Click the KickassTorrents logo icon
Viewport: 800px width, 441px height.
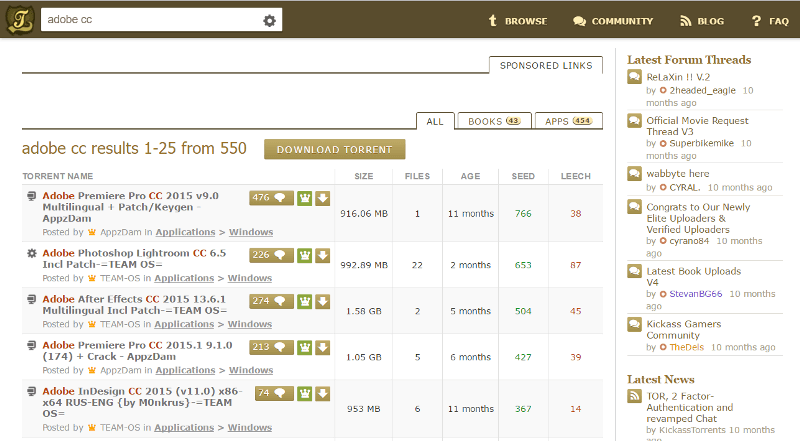[x=19, y=20]
